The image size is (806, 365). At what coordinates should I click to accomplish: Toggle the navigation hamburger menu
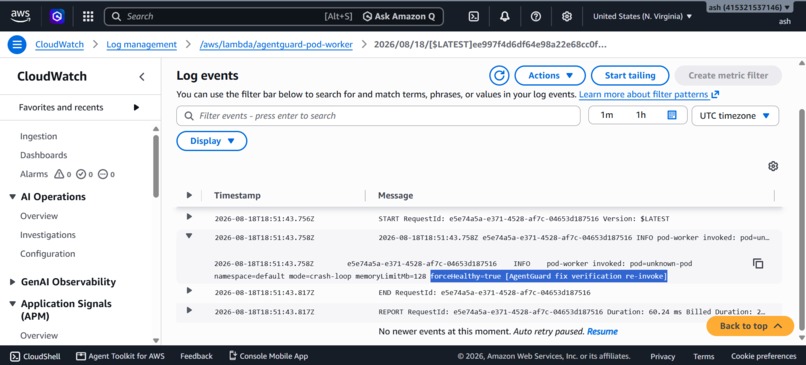(17, 44)
